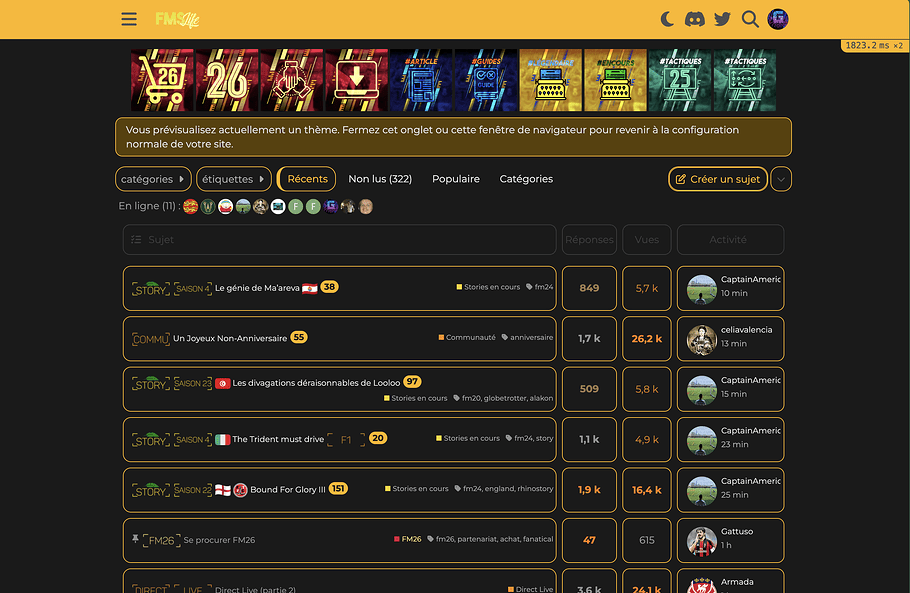Expand arrow next to Créer un sujet
910x593 pixels.
click(782, 179)
